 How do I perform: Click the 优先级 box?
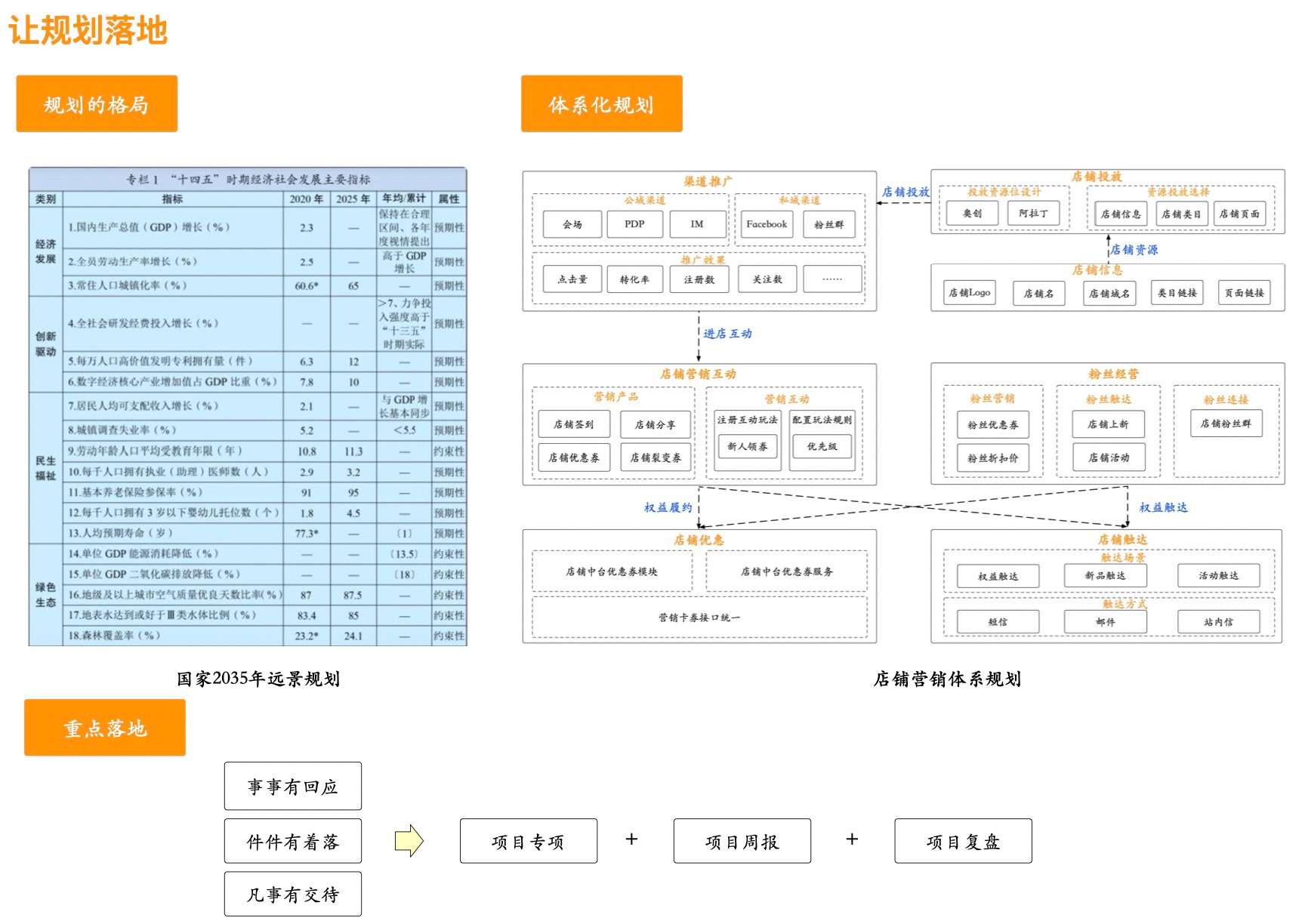tap(822, 446)
